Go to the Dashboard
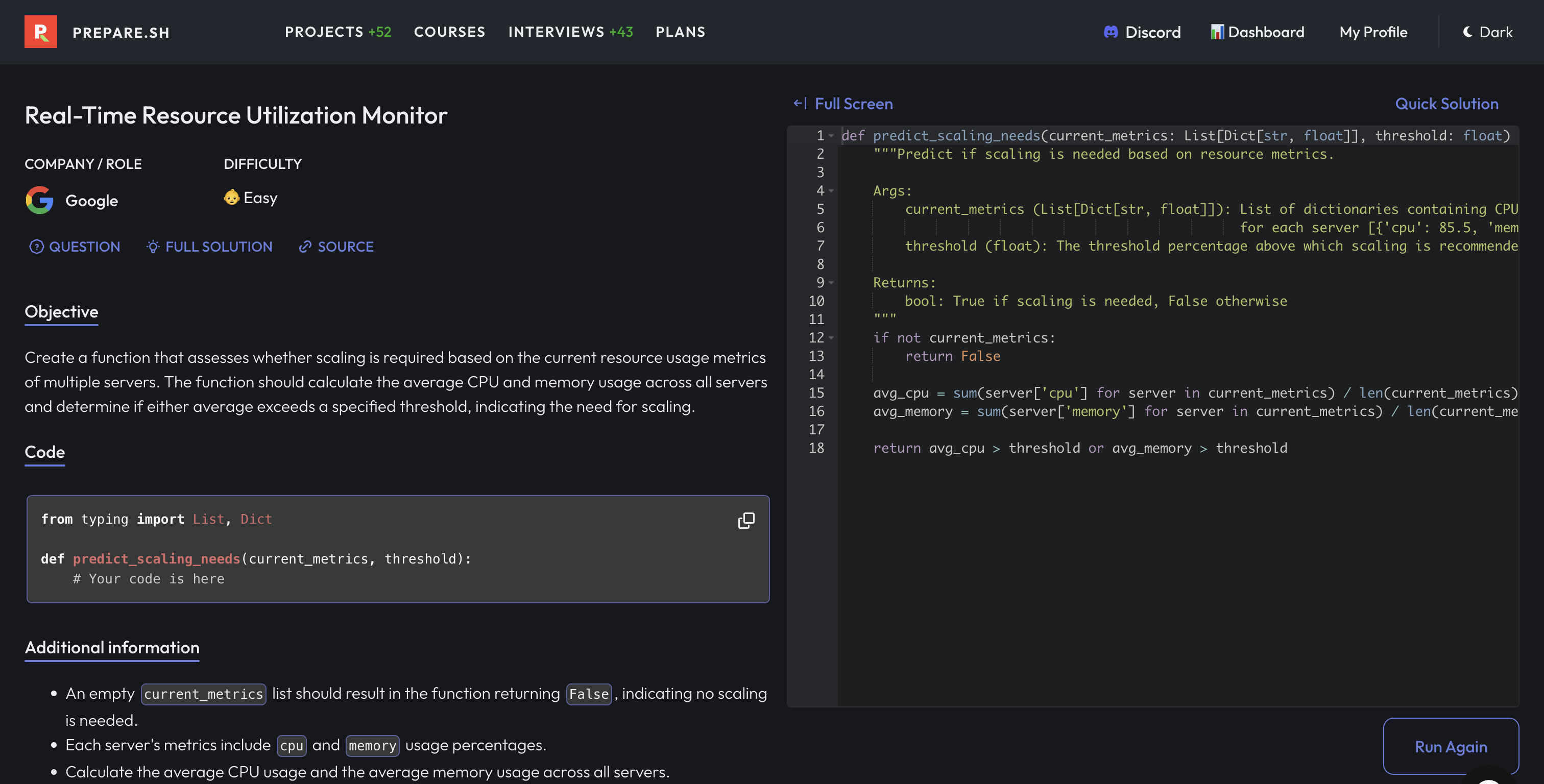Screen dimensions: 1544x784 click(x=1258, y=32)
